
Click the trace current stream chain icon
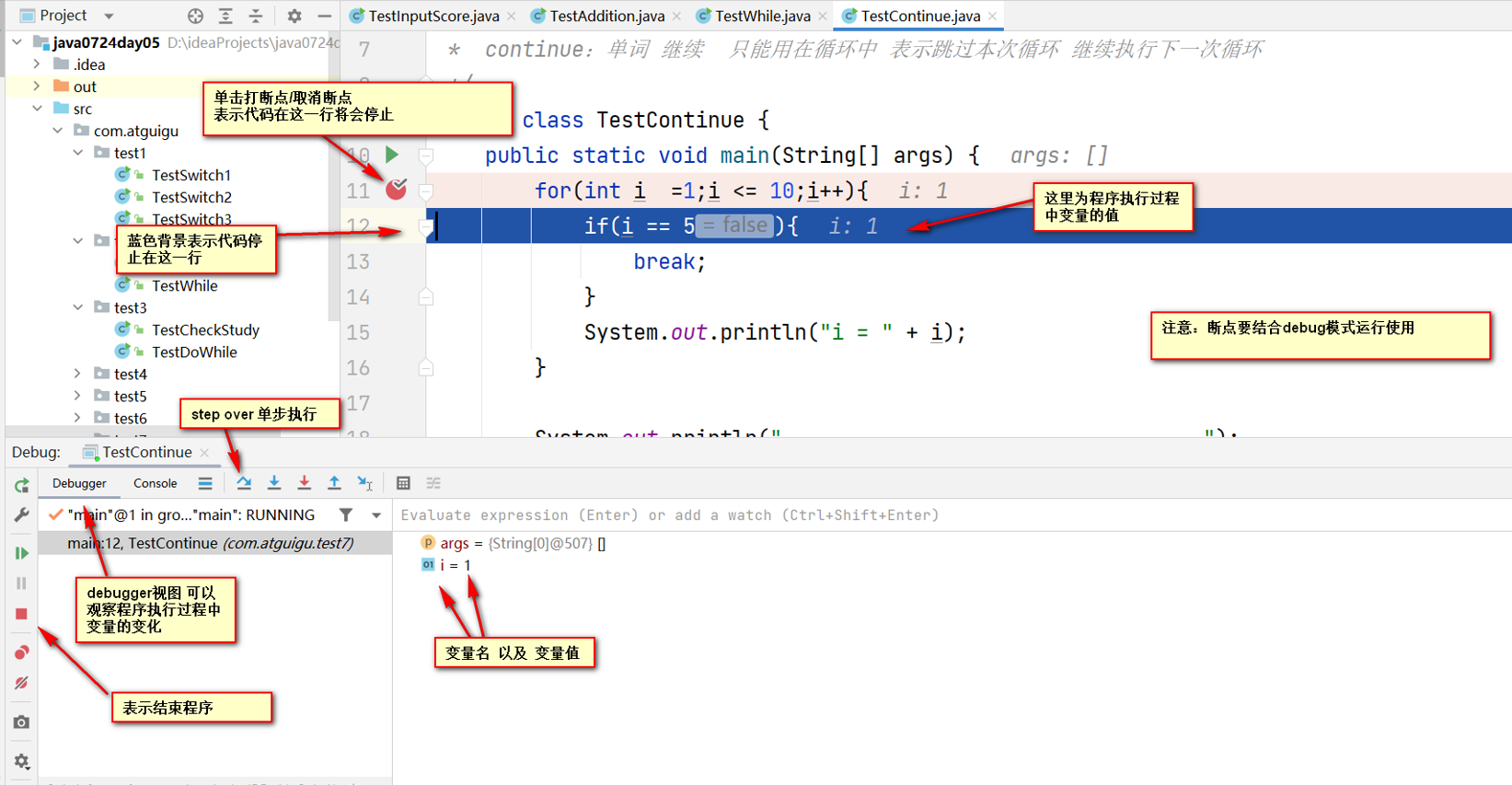pos(433,483)
